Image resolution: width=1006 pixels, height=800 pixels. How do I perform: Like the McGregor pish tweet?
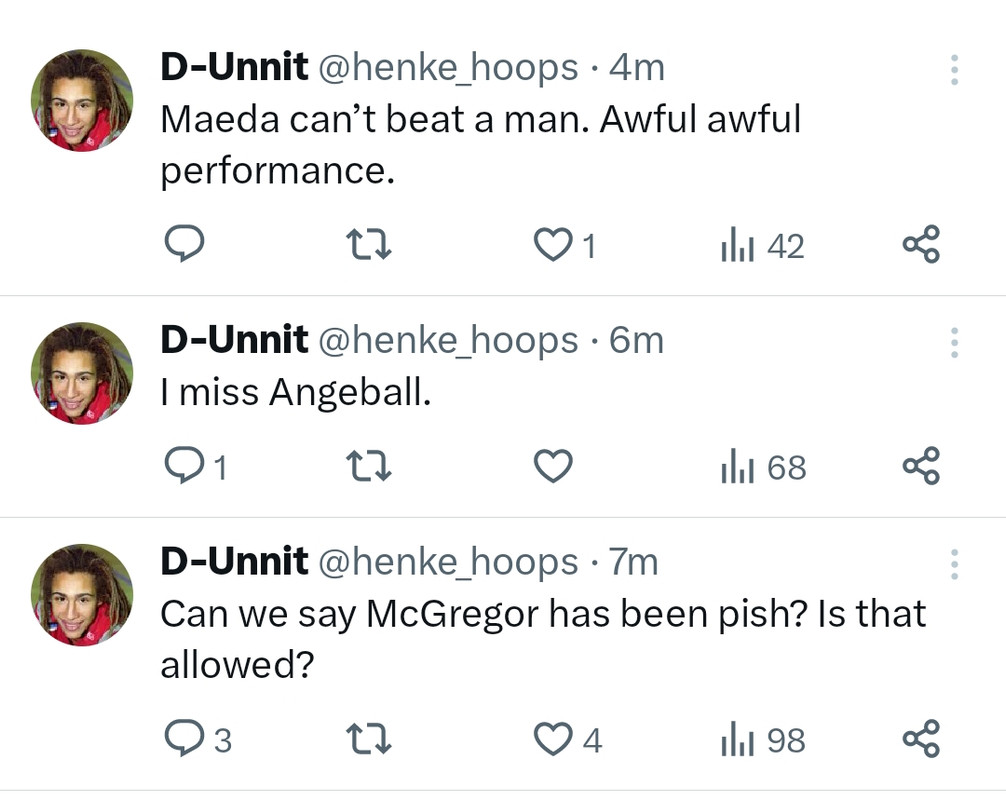(x=552, y=739)
